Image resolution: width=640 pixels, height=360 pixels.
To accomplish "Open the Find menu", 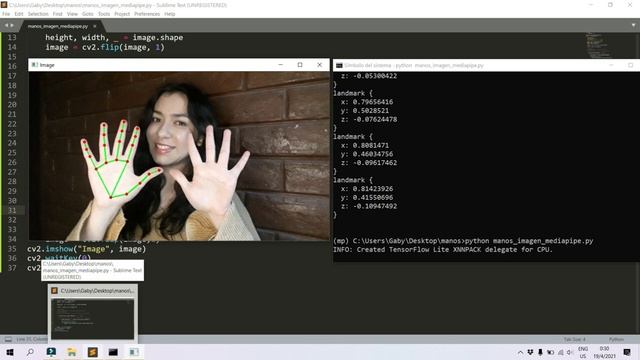I will (58, 14).
